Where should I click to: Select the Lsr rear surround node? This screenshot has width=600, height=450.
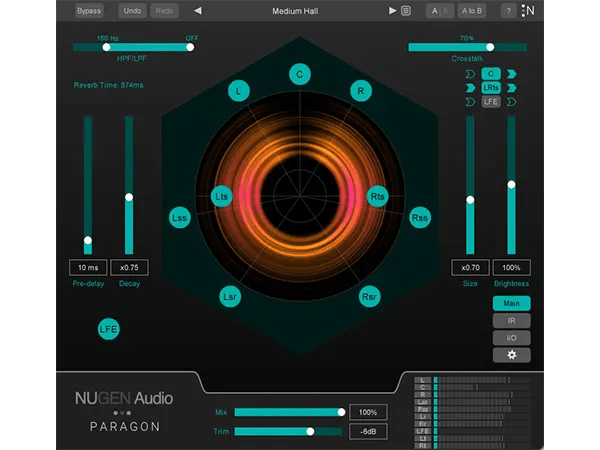pyautogui.click(x=230, y=297)
